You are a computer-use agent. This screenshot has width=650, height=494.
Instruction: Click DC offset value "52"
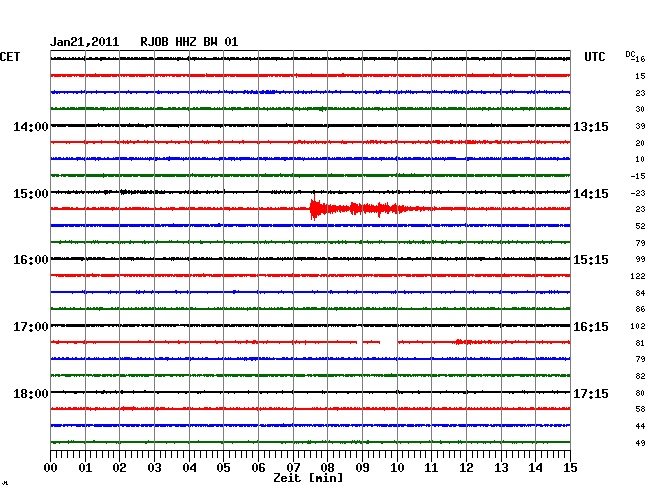click(x=640, y=226)
